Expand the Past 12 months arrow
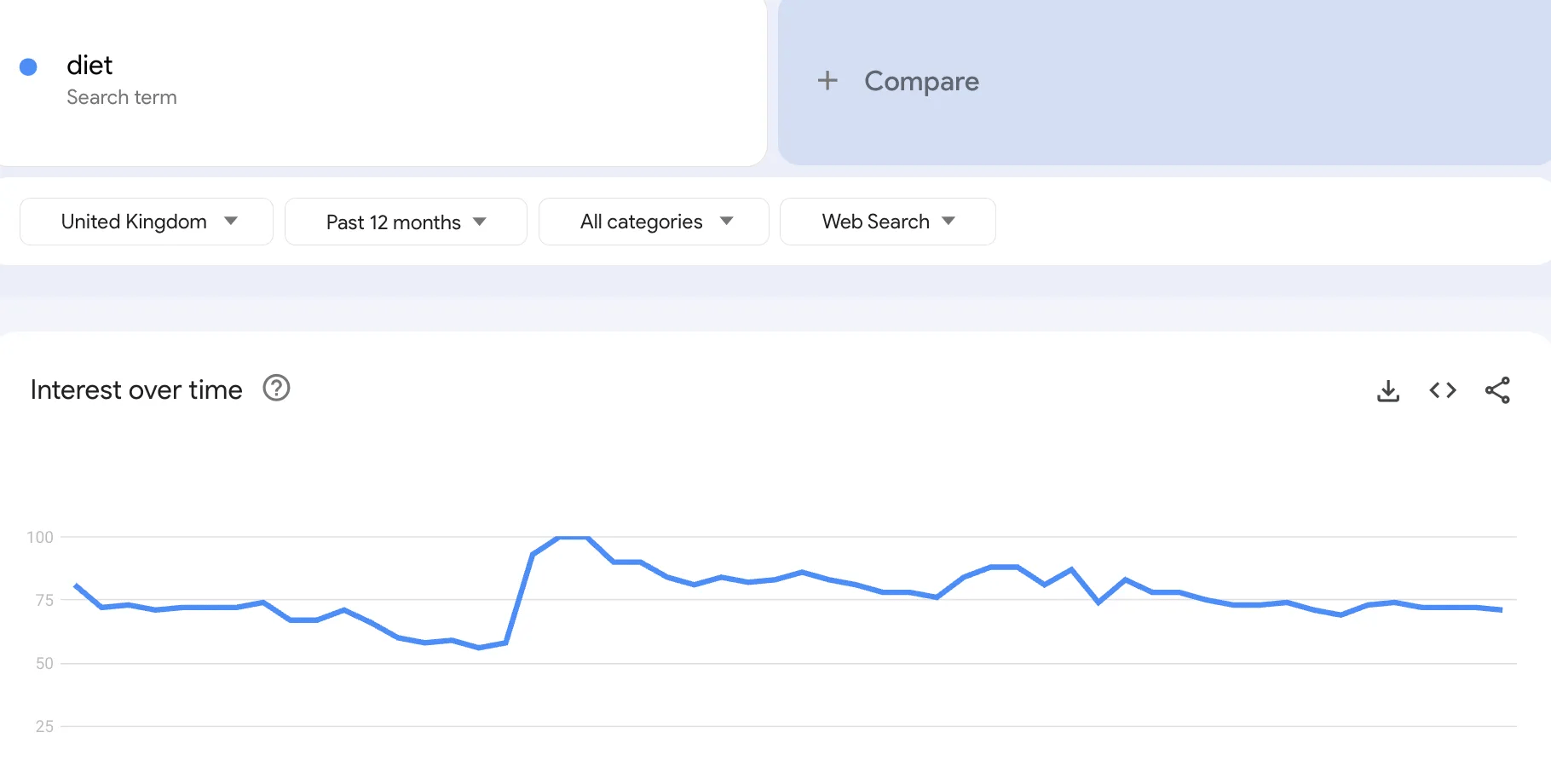The image size is (1551, 784). tap(480, 222)
